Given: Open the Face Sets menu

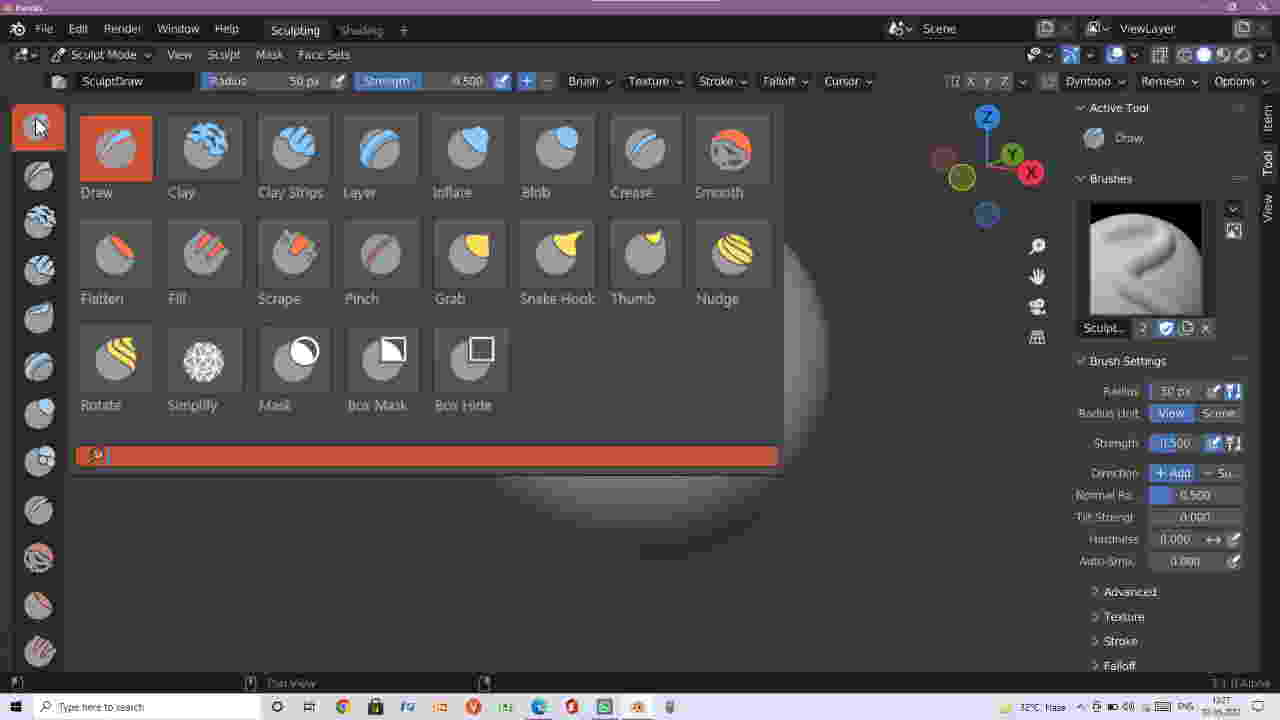Looking at the screenshot, I should coord(324,55).
